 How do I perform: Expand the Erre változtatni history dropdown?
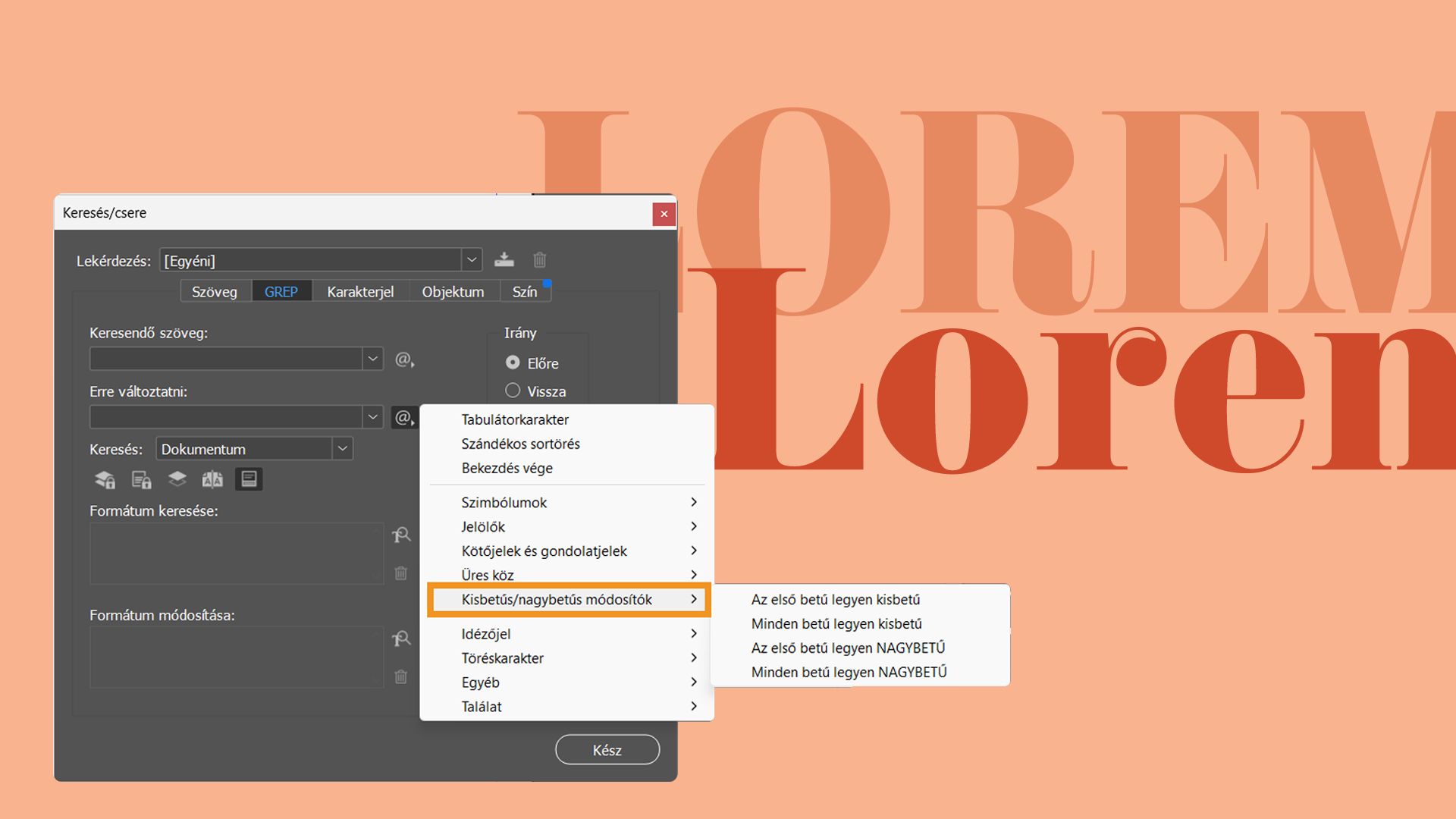(372, 417)
